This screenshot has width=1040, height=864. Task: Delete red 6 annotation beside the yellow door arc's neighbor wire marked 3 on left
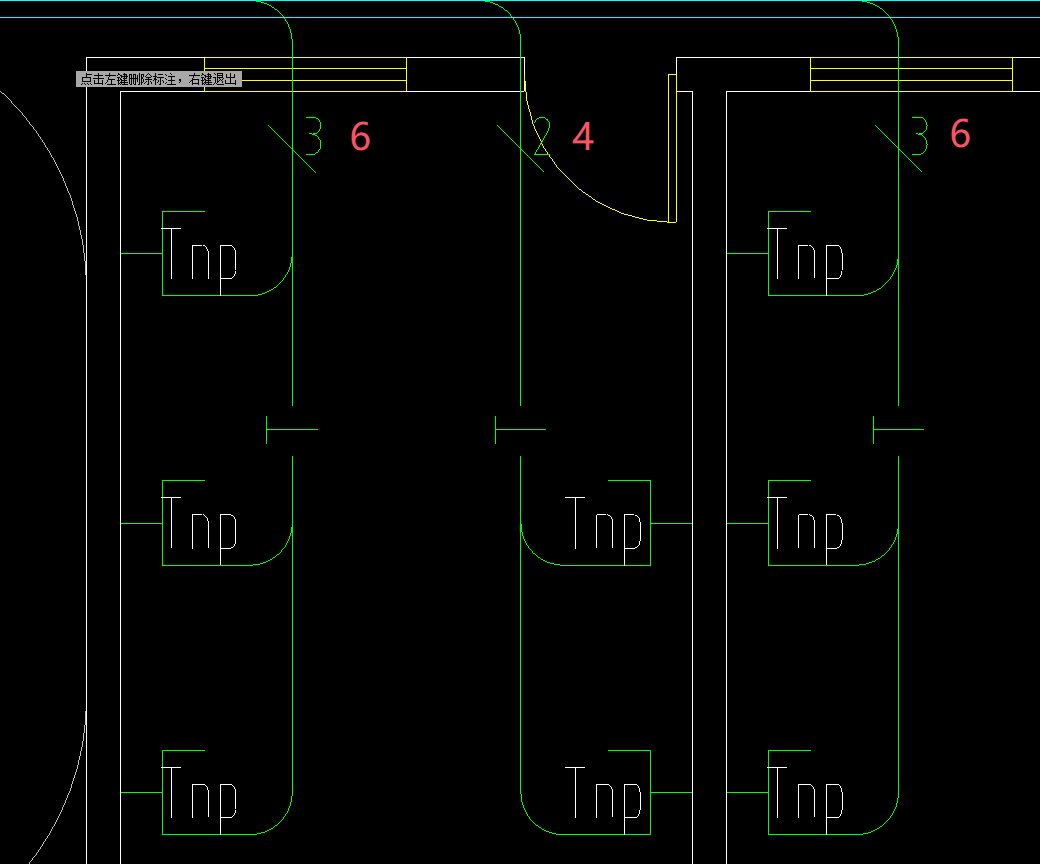point(360,137)
